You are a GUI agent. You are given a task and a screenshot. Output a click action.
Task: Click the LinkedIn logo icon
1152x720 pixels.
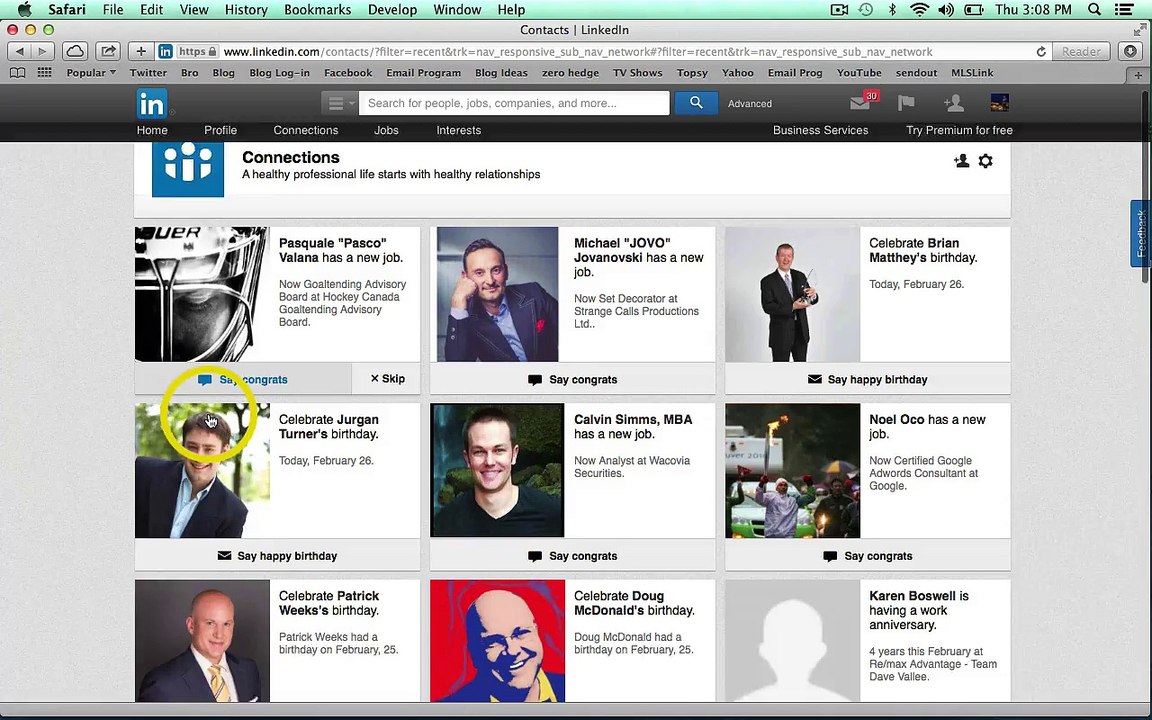pos(152,104)
